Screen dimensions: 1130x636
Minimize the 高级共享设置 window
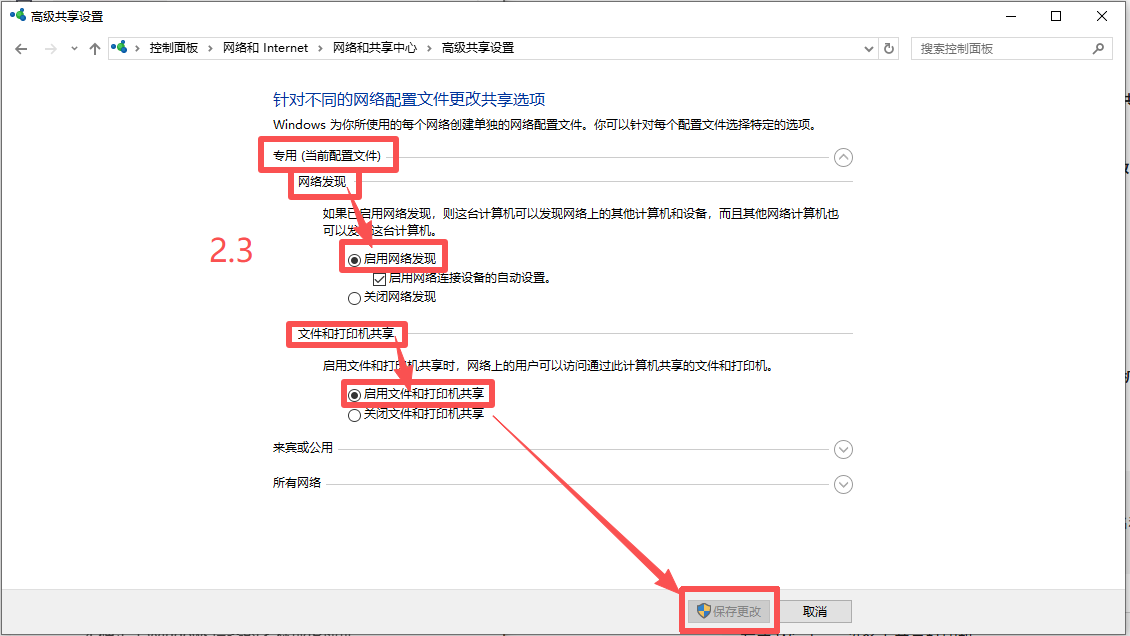coord(1011,16)
